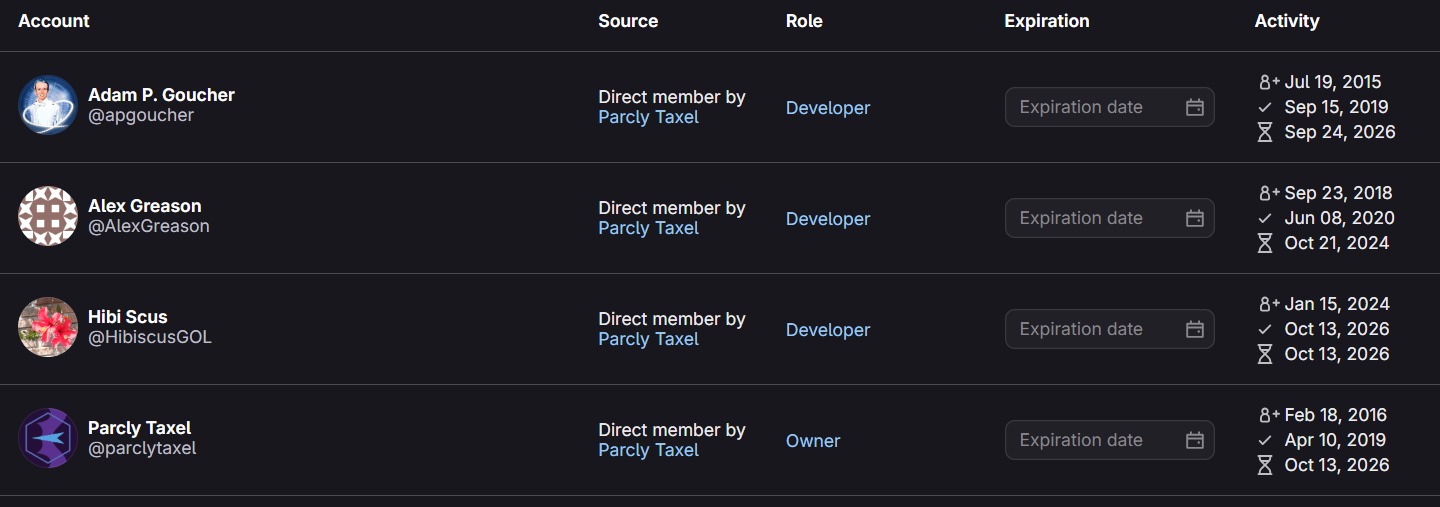Change Adam P. Goucher's Developer role
1440x507 pixels.
coord(828,108)
